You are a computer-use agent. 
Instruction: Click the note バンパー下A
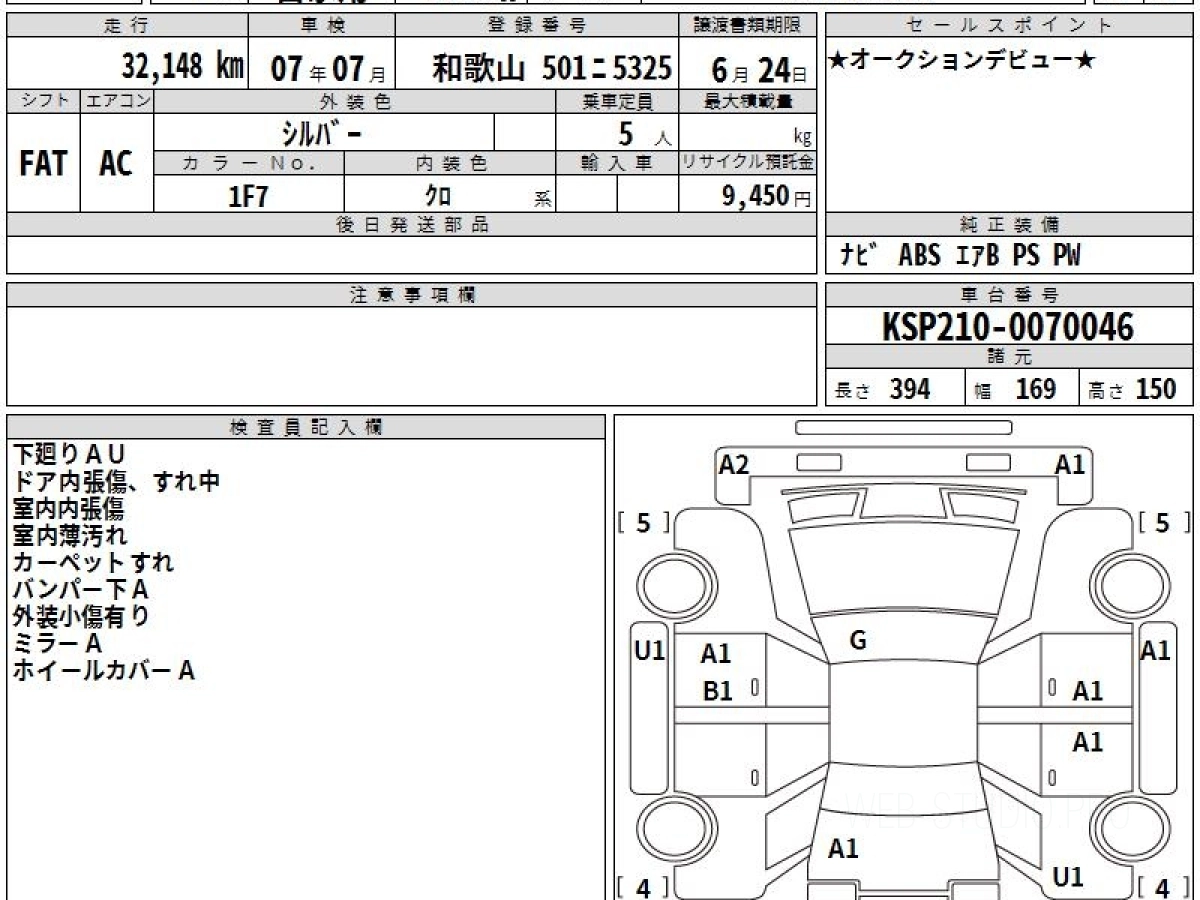pos(80,589)
